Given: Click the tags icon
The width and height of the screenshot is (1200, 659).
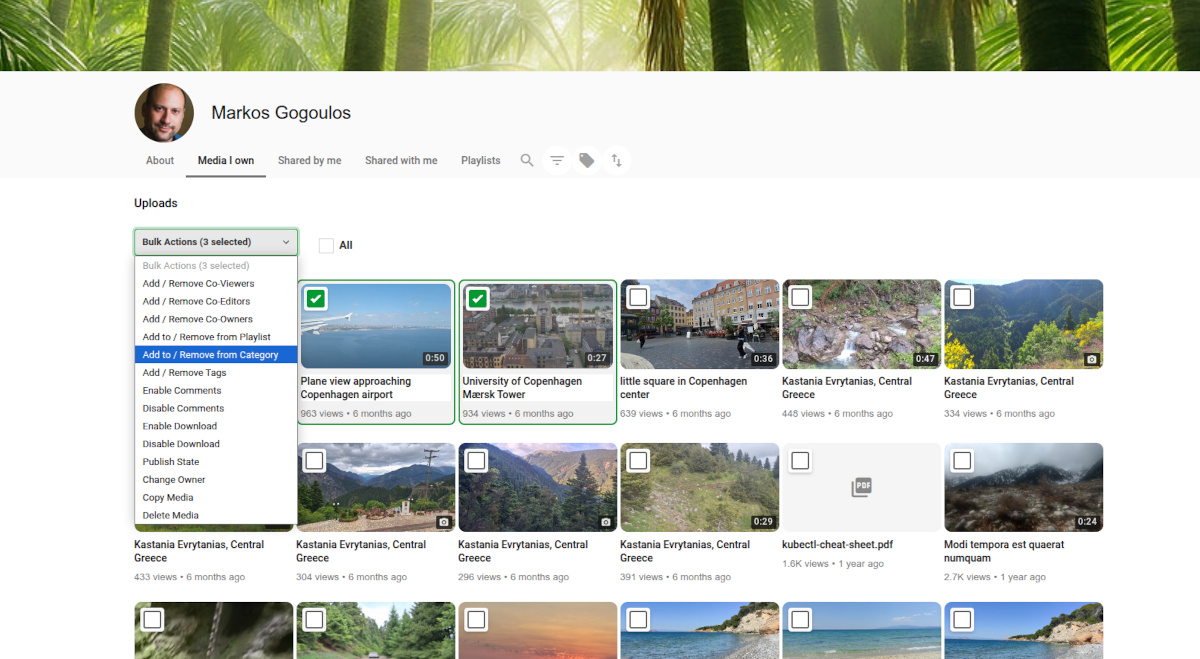Looking at the screenshot, I should tap(587, 160).
